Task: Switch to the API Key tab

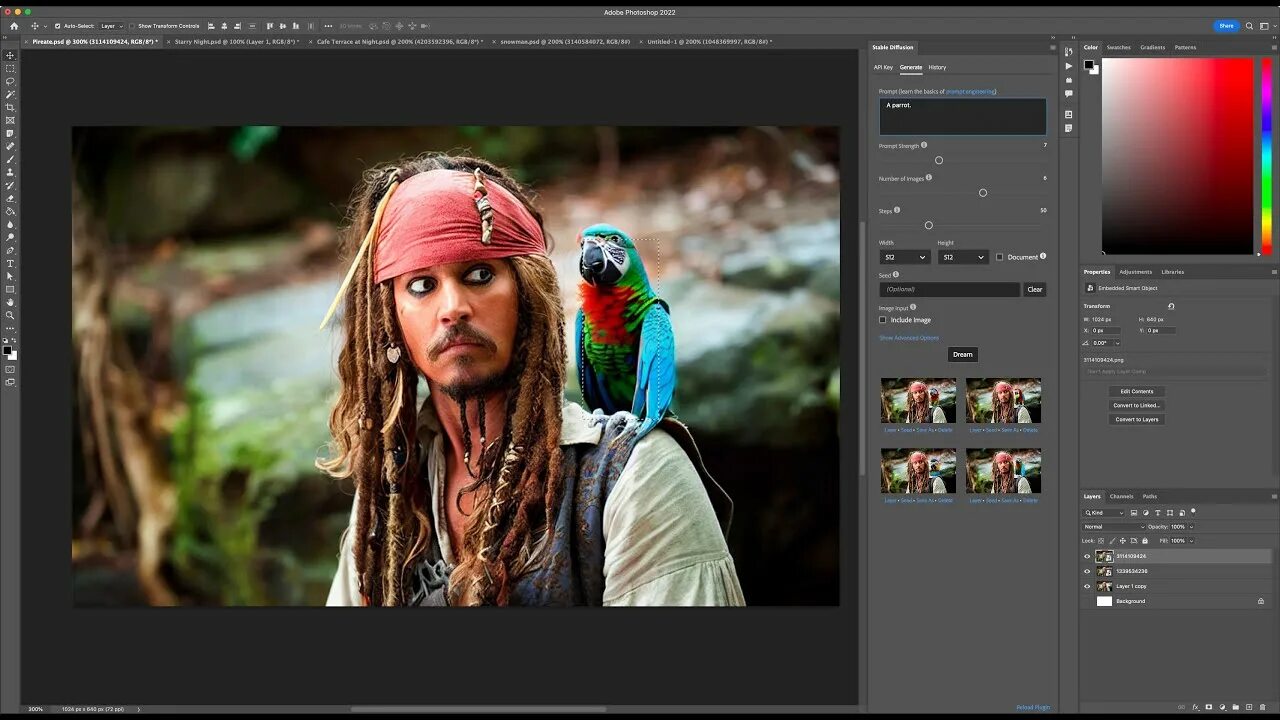Action: (x=883, y=67)
